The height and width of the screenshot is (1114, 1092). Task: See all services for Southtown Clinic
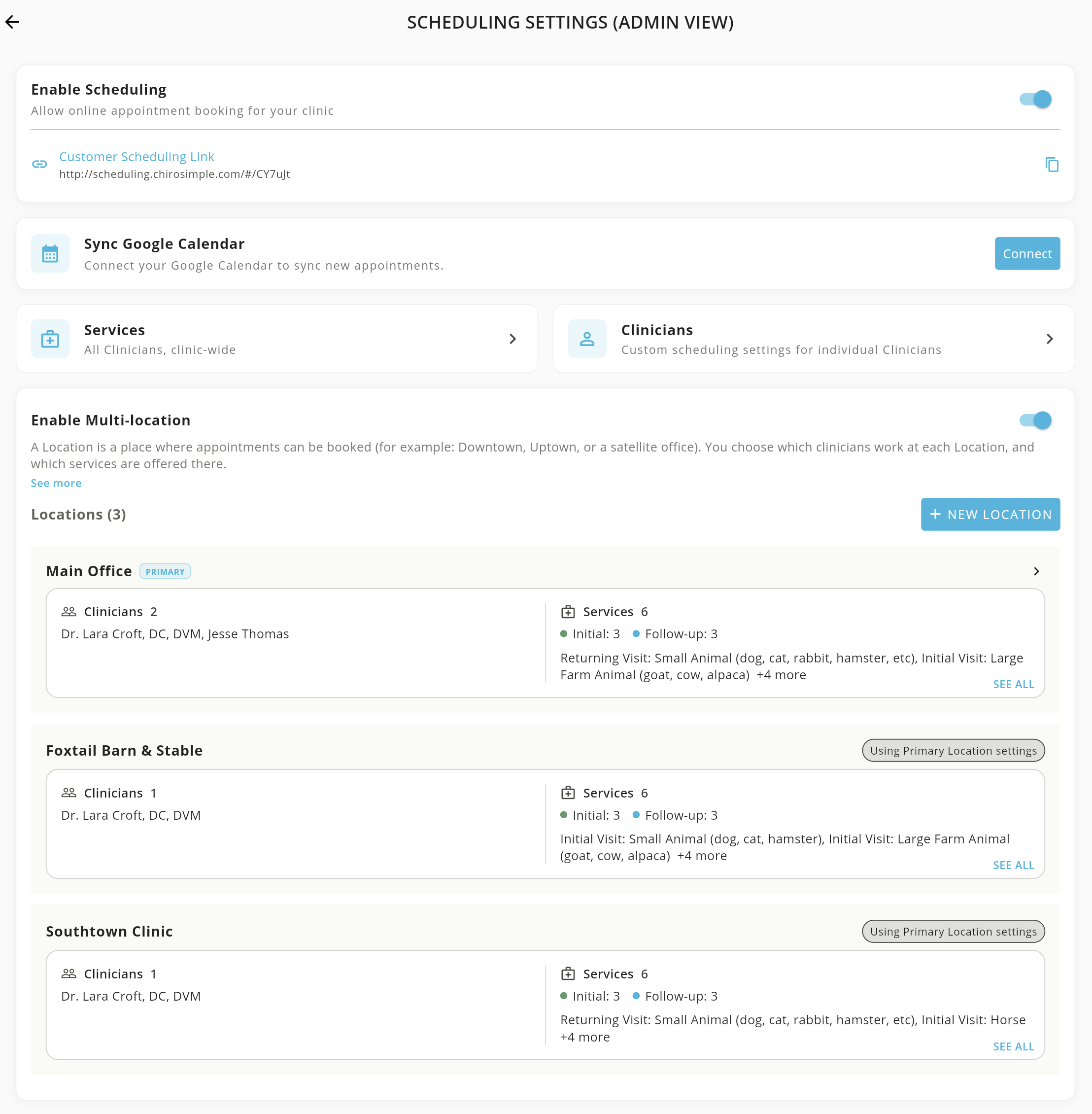[x=1013, y=1046]
